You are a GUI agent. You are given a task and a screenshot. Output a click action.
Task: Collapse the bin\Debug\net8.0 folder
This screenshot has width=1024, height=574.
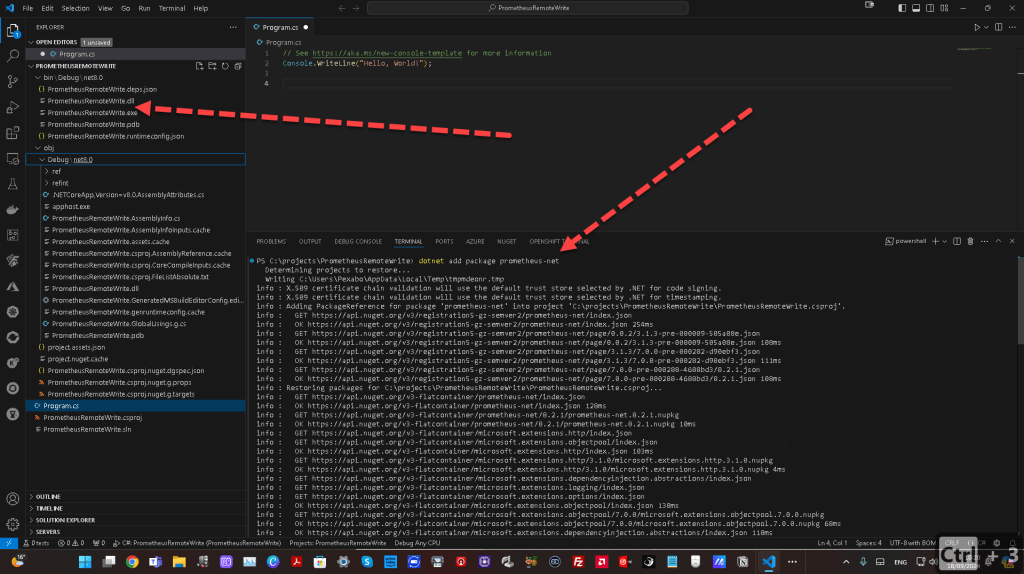pos(135,78)
